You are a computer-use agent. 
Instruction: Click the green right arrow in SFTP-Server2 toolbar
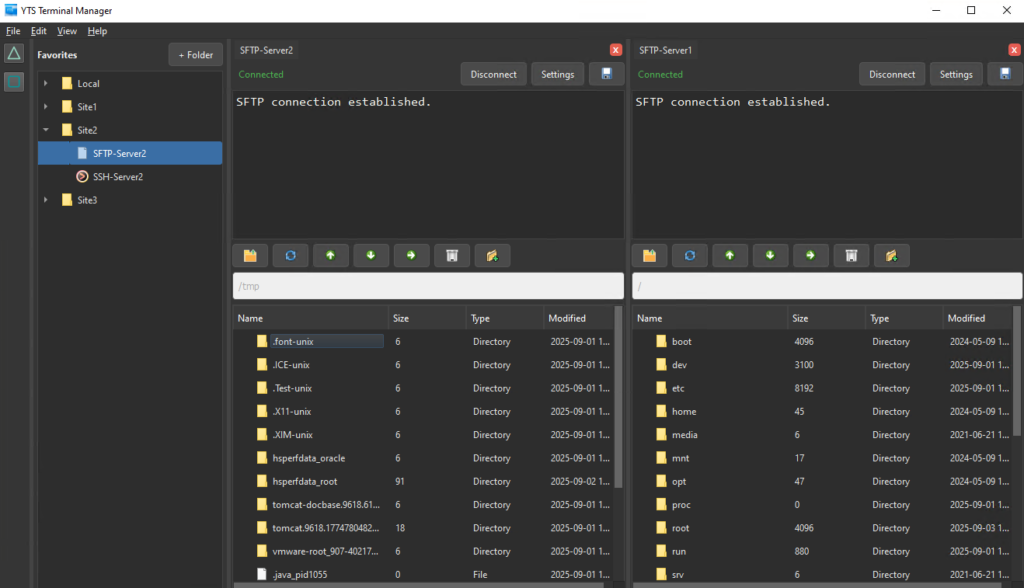(x=411, y=256)
